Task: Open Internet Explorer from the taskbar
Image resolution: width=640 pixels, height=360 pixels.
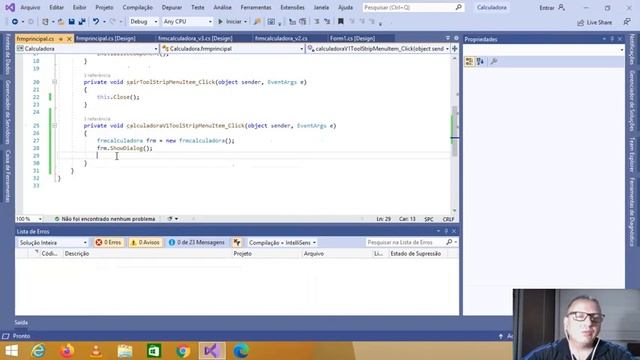Action: tap(38, 351)
